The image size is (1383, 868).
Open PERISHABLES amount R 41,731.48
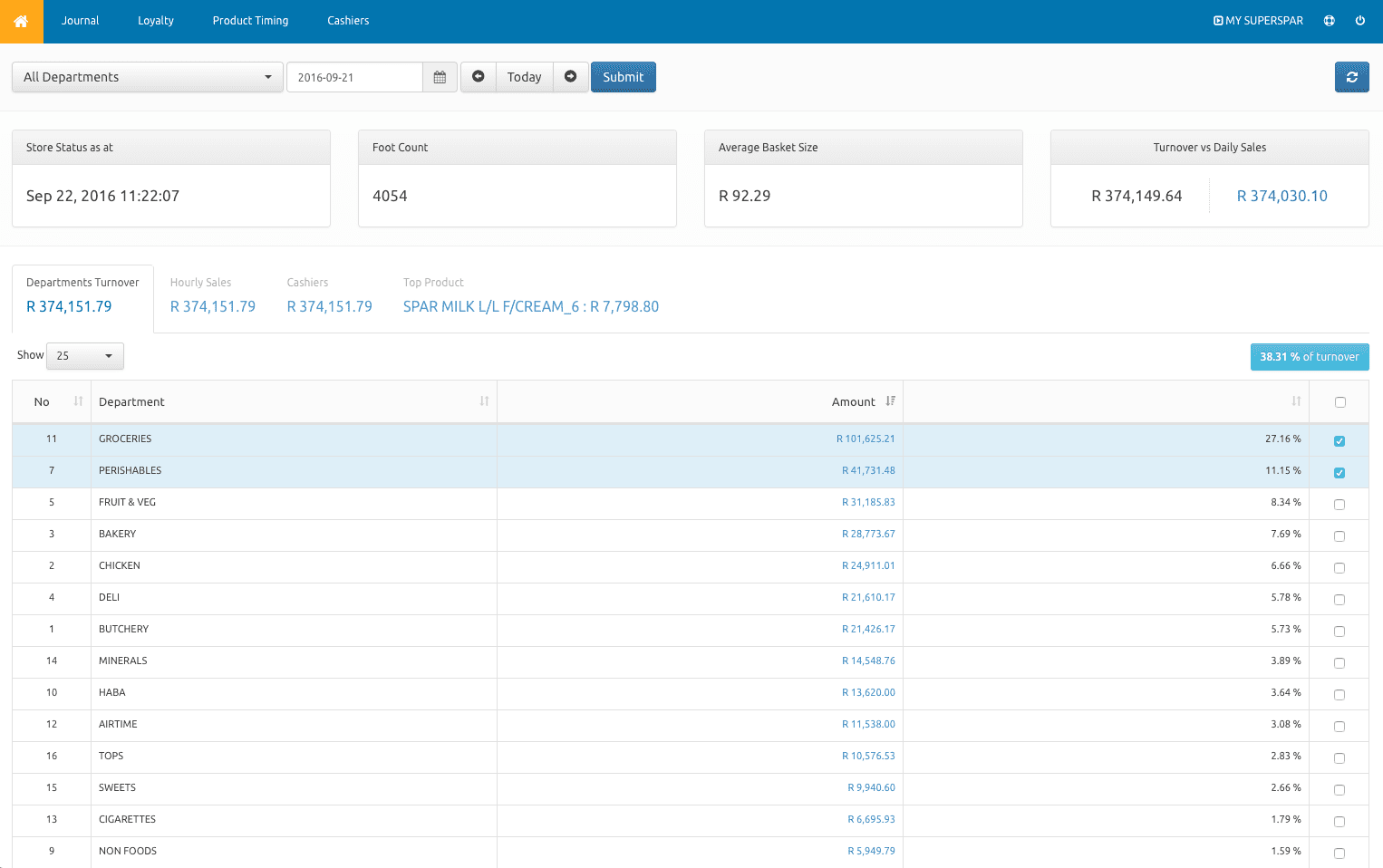pyautogui.click(x=868, y=470)
